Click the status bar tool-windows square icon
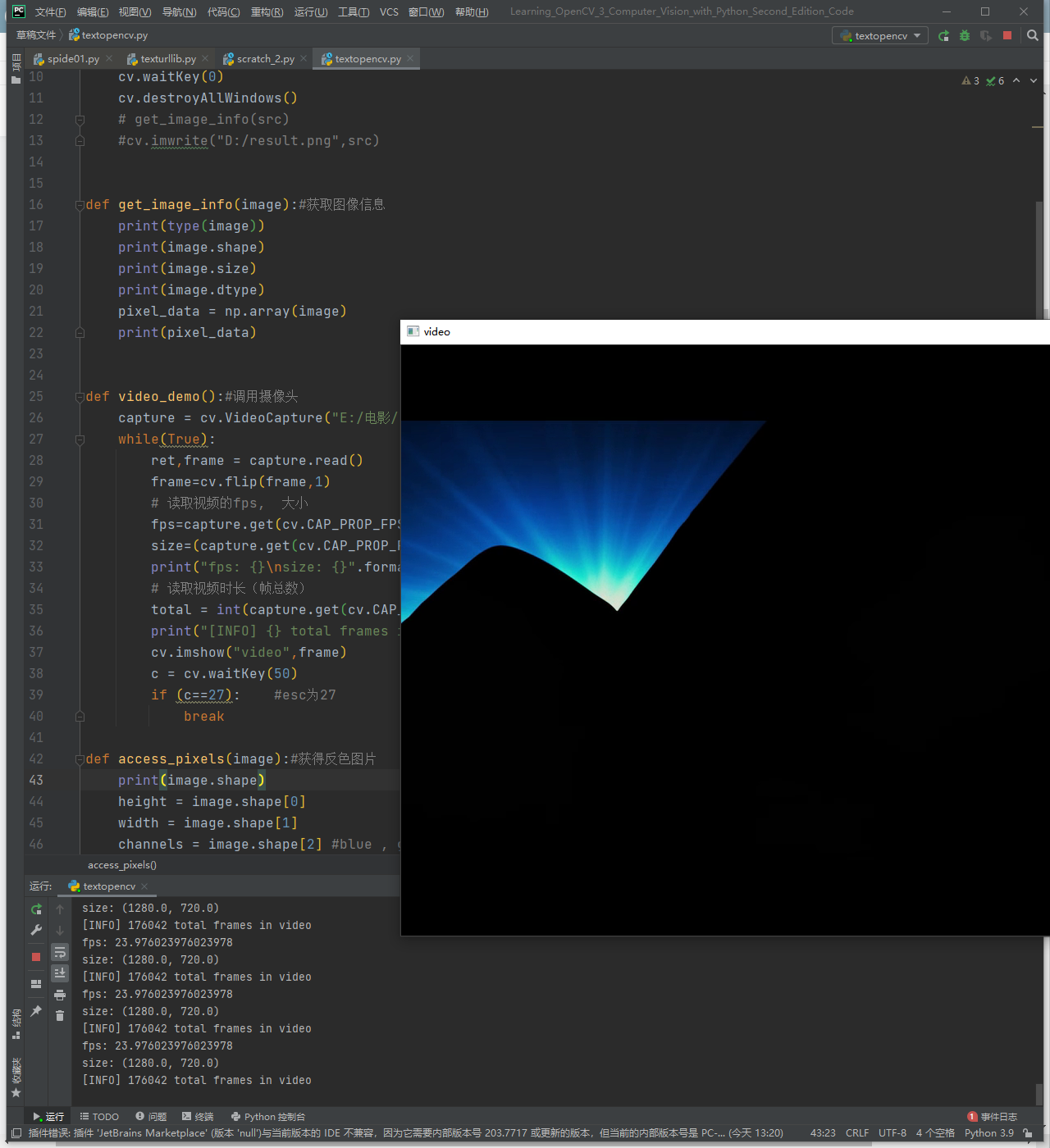This screenshot has width=1050, height=1148. [x=16, y=1133]
